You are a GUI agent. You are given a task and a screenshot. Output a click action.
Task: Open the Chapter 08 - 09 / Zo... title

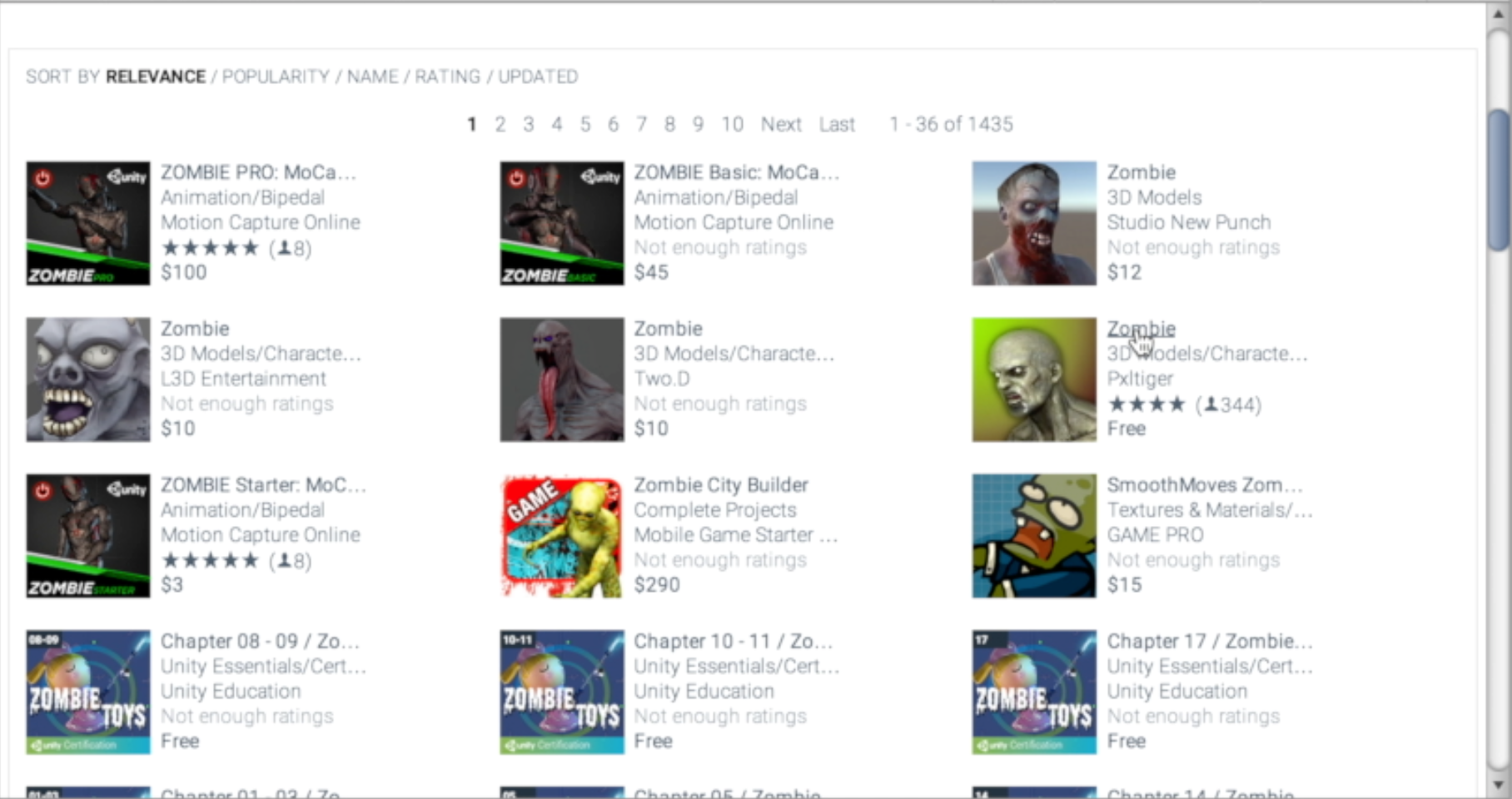260,642
